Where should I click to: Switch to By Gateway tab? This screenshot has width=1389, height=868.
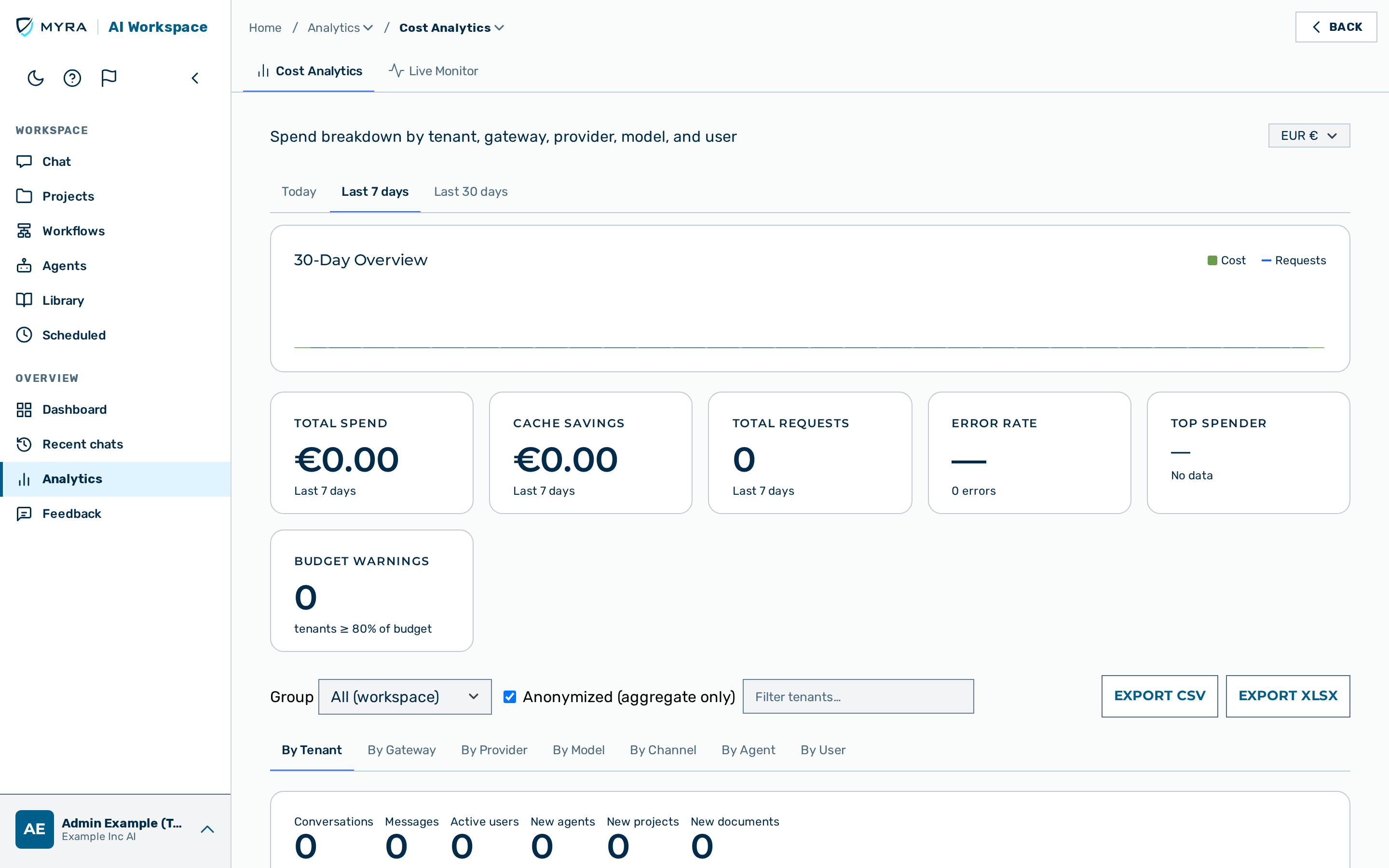click(402, 750)
